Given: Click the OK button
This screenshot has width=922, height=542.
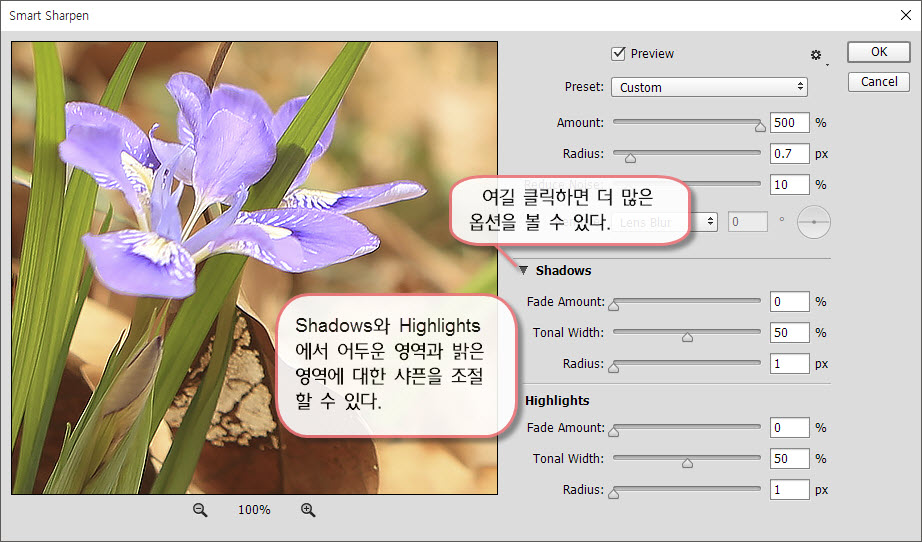Looking at the screenshot, I should point(878,52).
